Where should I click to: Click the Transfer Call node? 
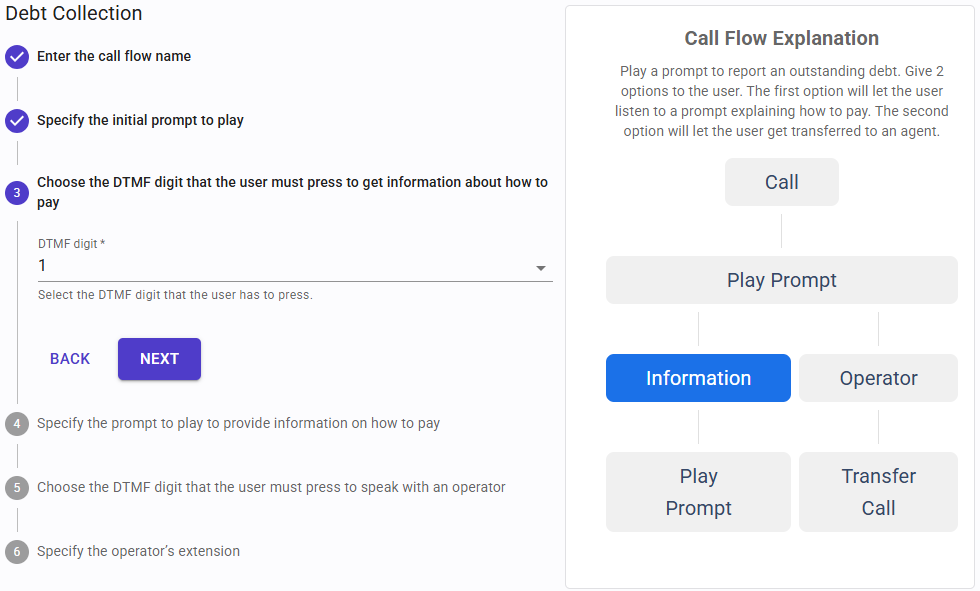pyautogui.click(x=878, y=492)
